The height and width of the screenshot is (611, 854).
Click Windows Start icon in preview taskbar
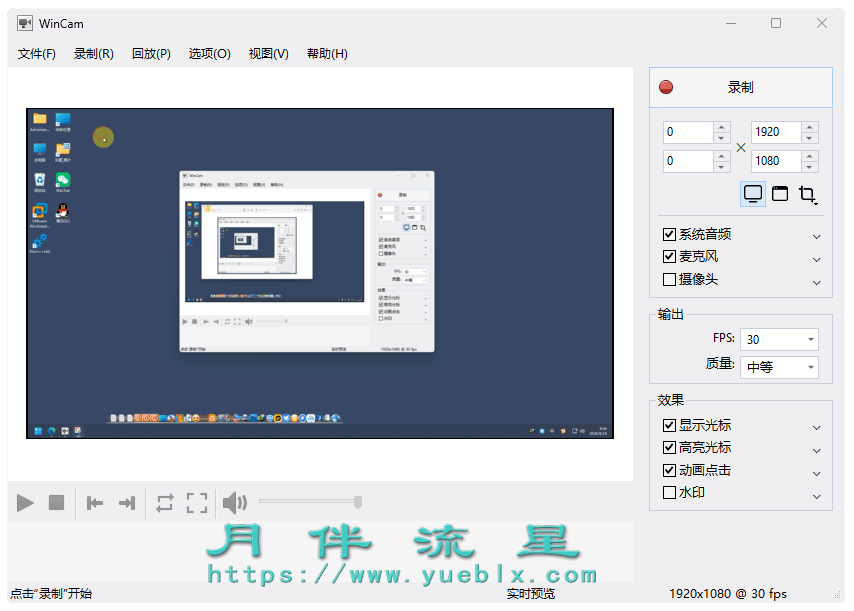click(x=38, y=431)
